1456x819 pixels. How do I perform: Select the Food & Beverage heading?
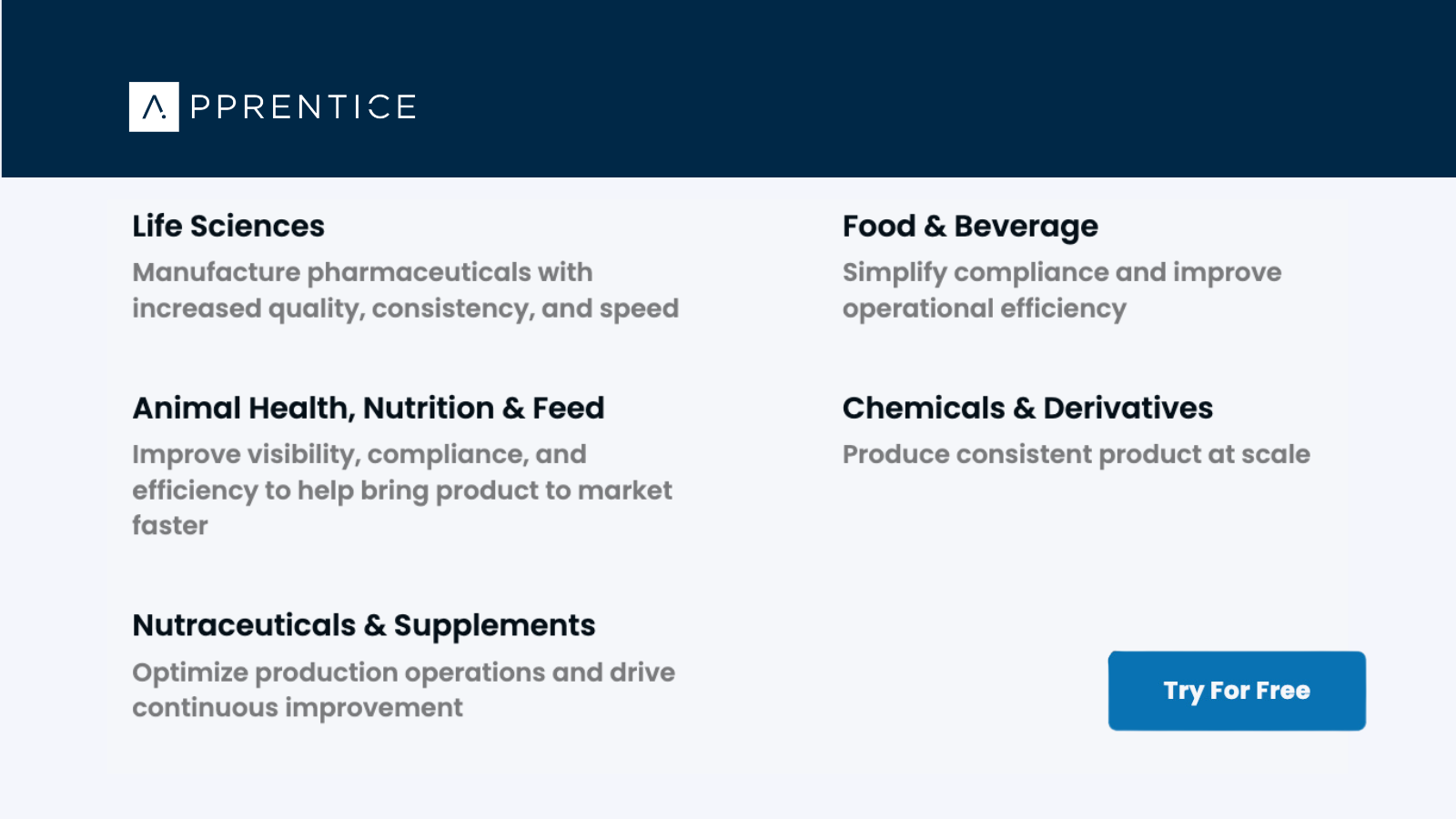coord(970,226)
